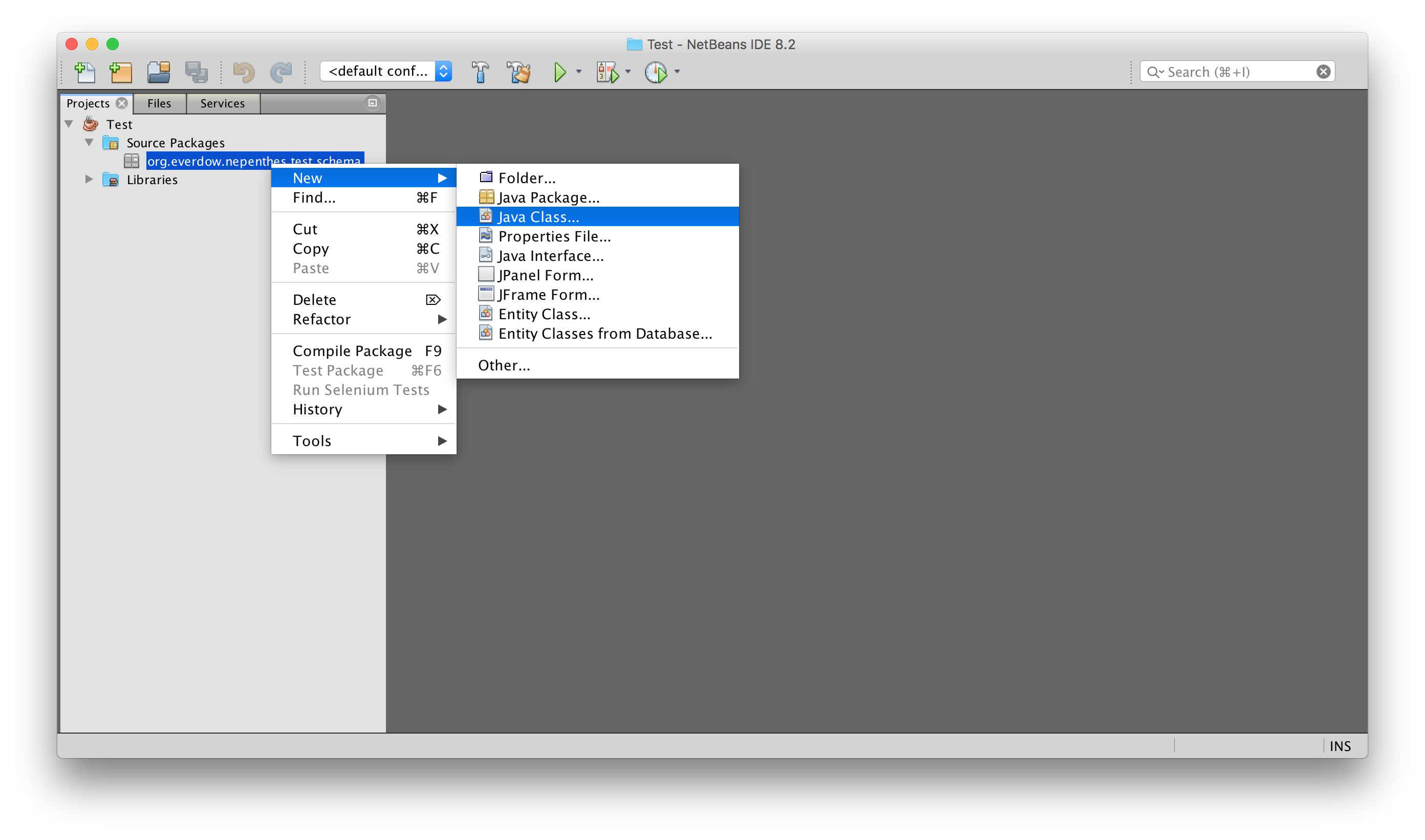Click the Undo arrow icon
This screenshot has height=840, width=1425.
(244, 72)
